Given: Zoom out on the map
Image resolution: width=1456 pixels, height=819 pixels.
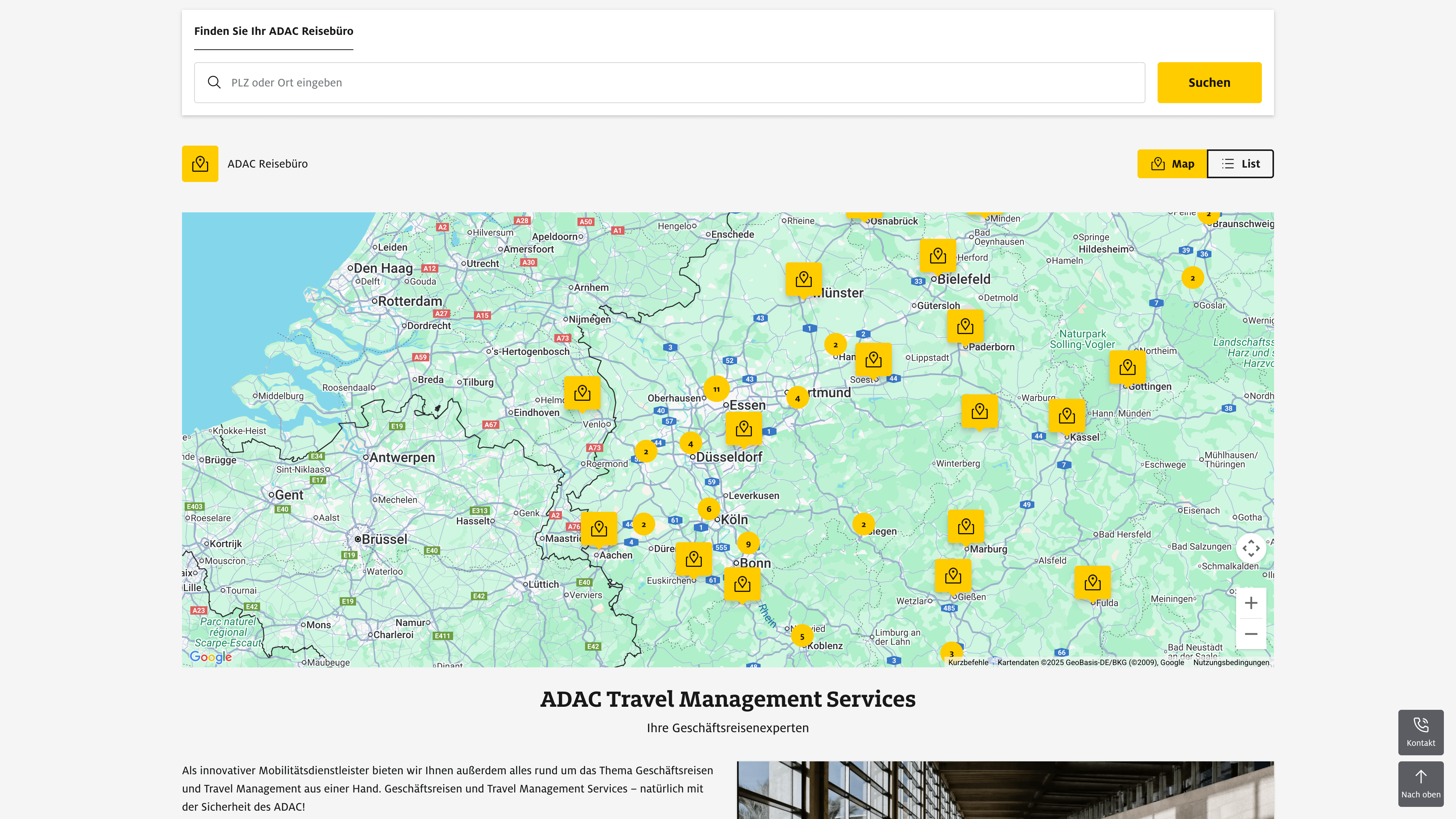Looking at the screenshot, I should click(x=1251, y=634).
